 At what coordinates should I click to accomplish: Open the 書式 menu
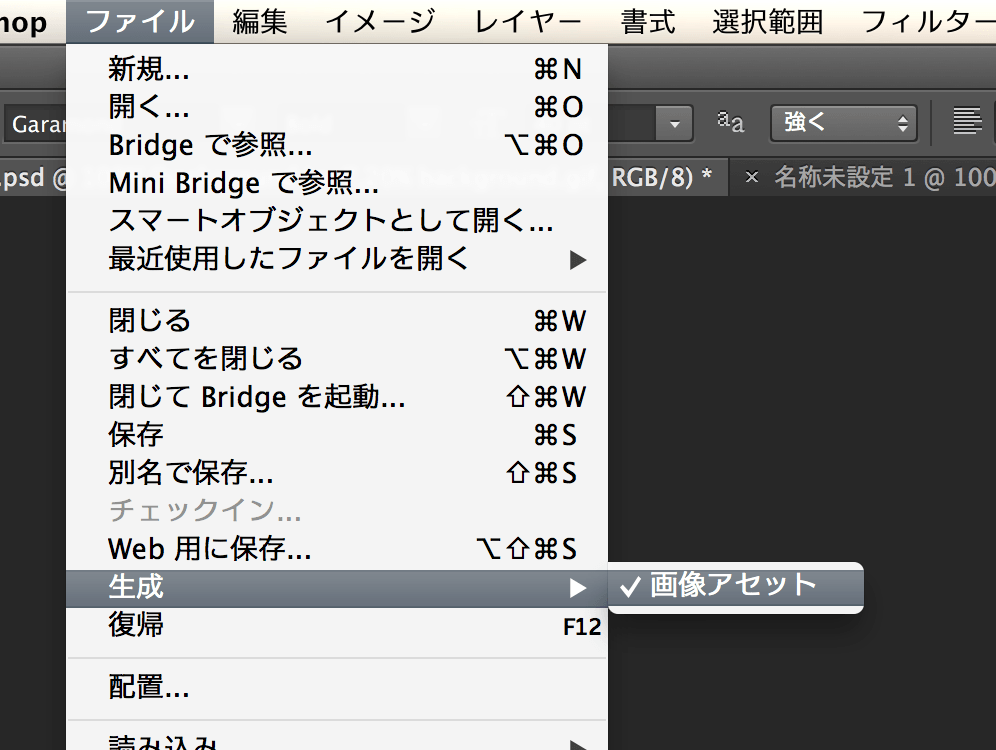coord(648,21)
